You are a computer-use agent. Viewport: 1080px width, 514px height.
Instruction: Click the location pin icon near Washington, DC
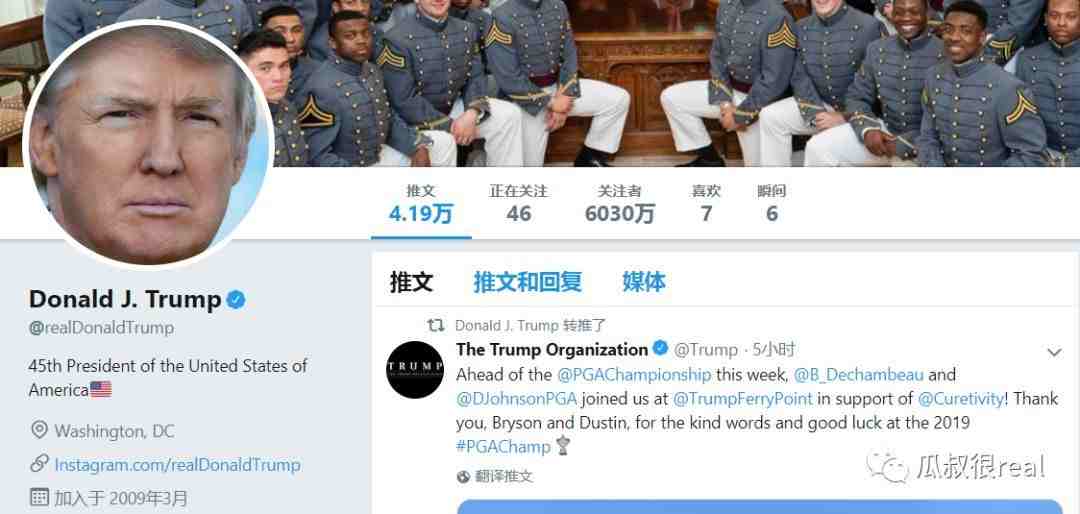(x=39, y=431)
